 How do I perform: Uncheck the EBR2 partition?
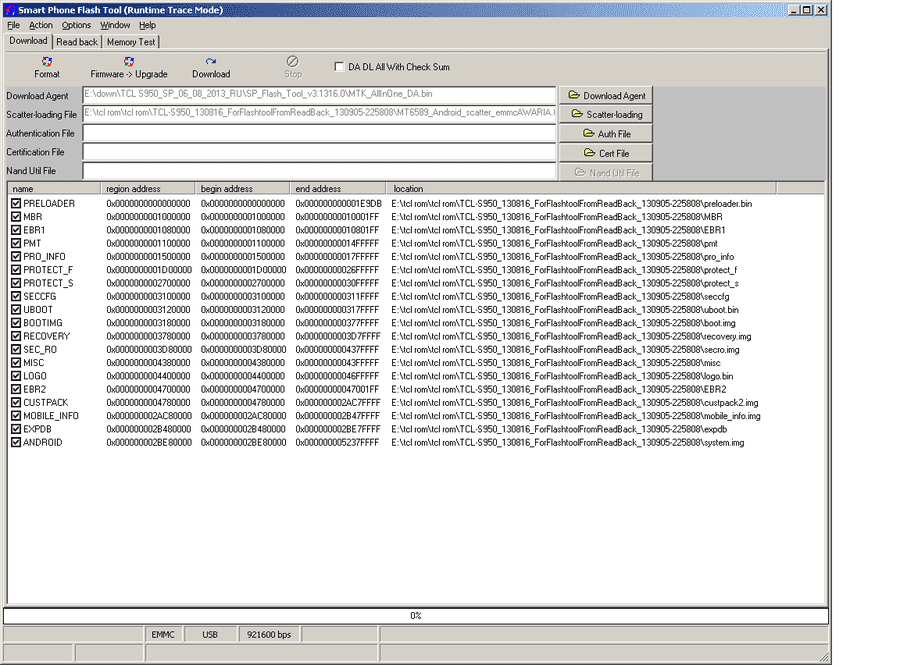(x=16, y=389)
